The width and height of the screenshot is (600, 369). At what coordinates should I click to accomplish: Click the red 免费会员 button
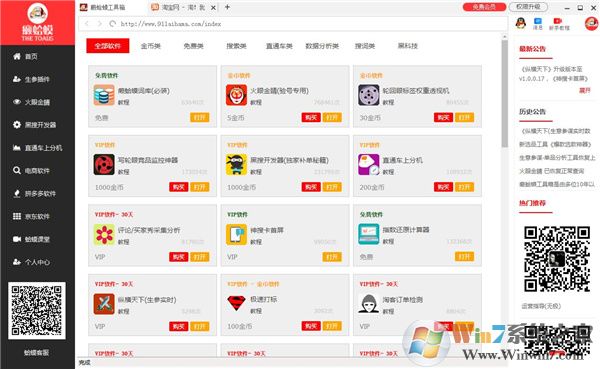(x=484, y=7)
